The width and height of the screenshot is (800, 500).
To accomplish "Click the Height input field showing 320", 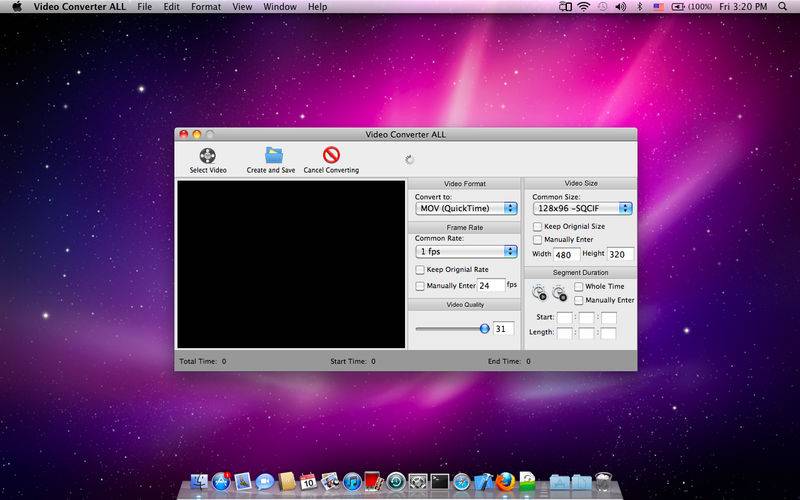I will click(620, 254).
